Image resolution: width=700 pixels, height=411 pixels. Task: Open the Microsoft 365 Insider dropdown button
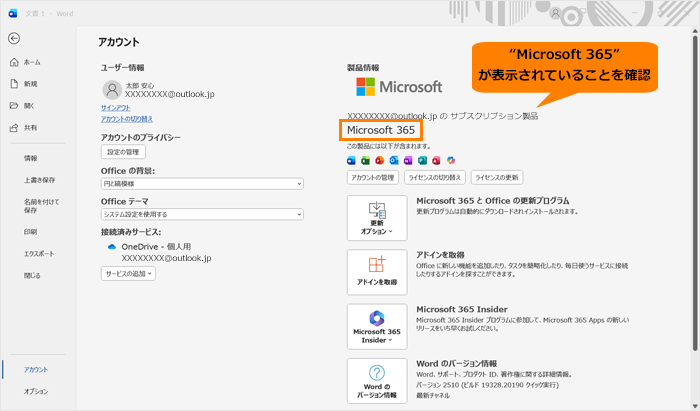[x=377, y=327]
